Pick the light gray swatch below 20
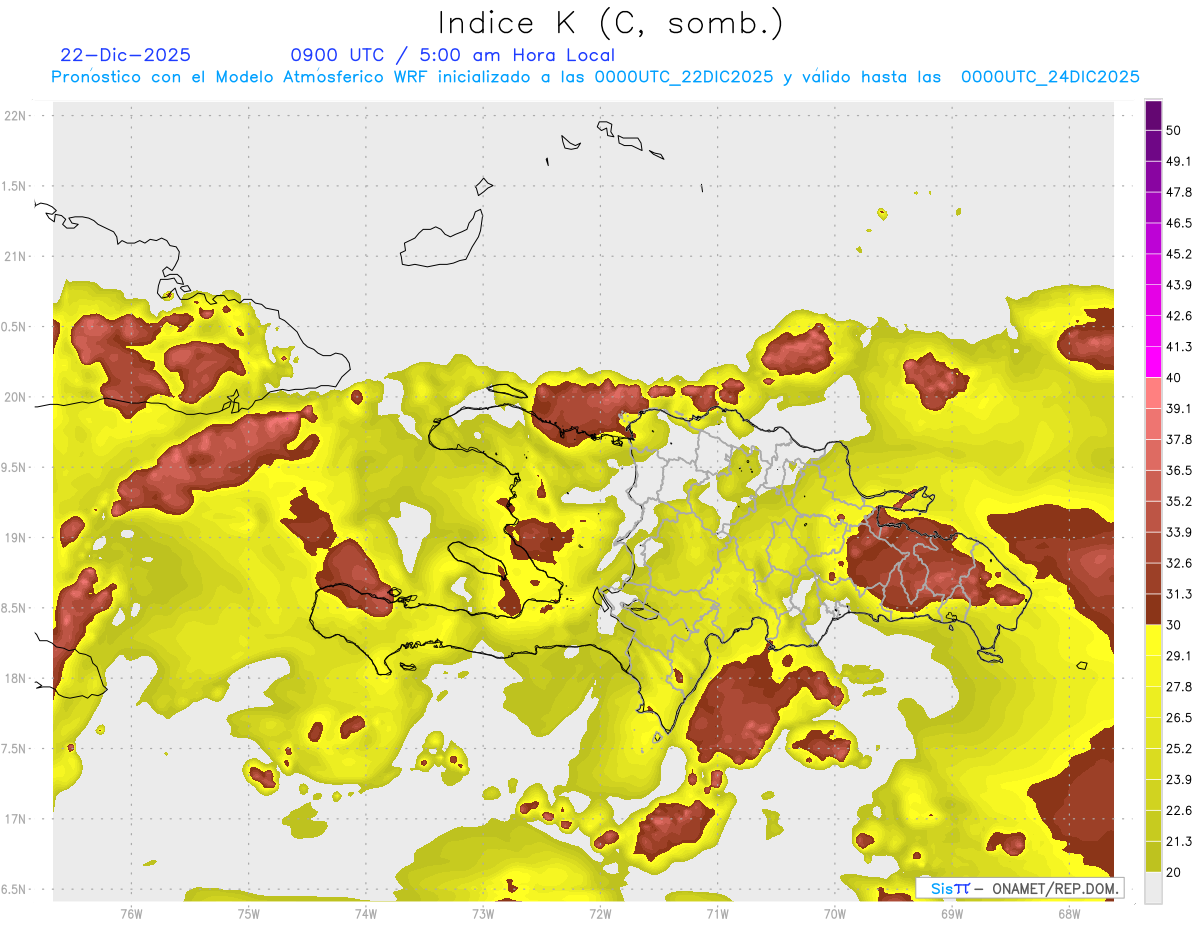1200x927 pixels. (x=1153, y=888)
